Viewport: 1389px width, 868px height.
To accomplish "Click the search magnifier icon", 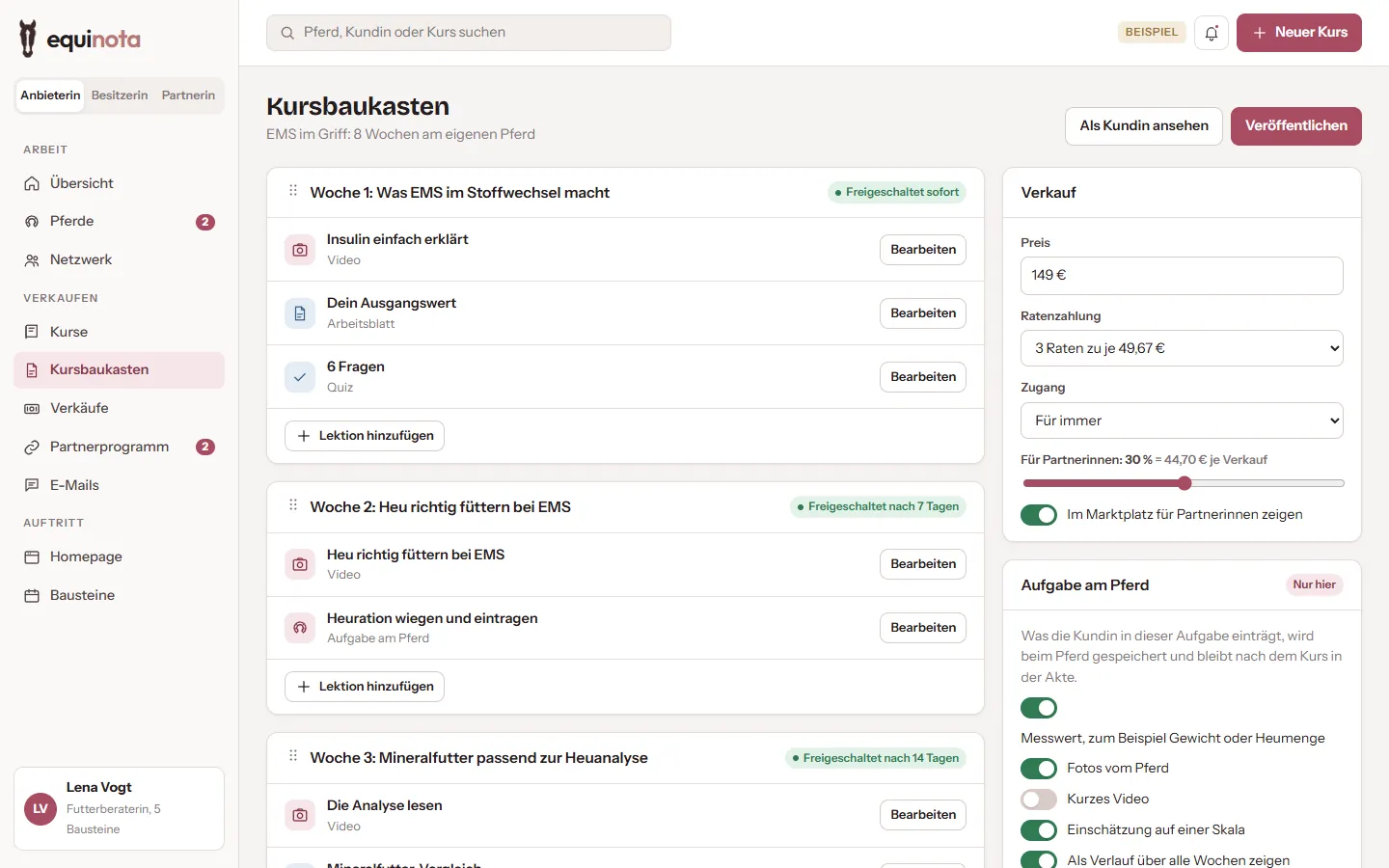I will [x=287, y=33].
